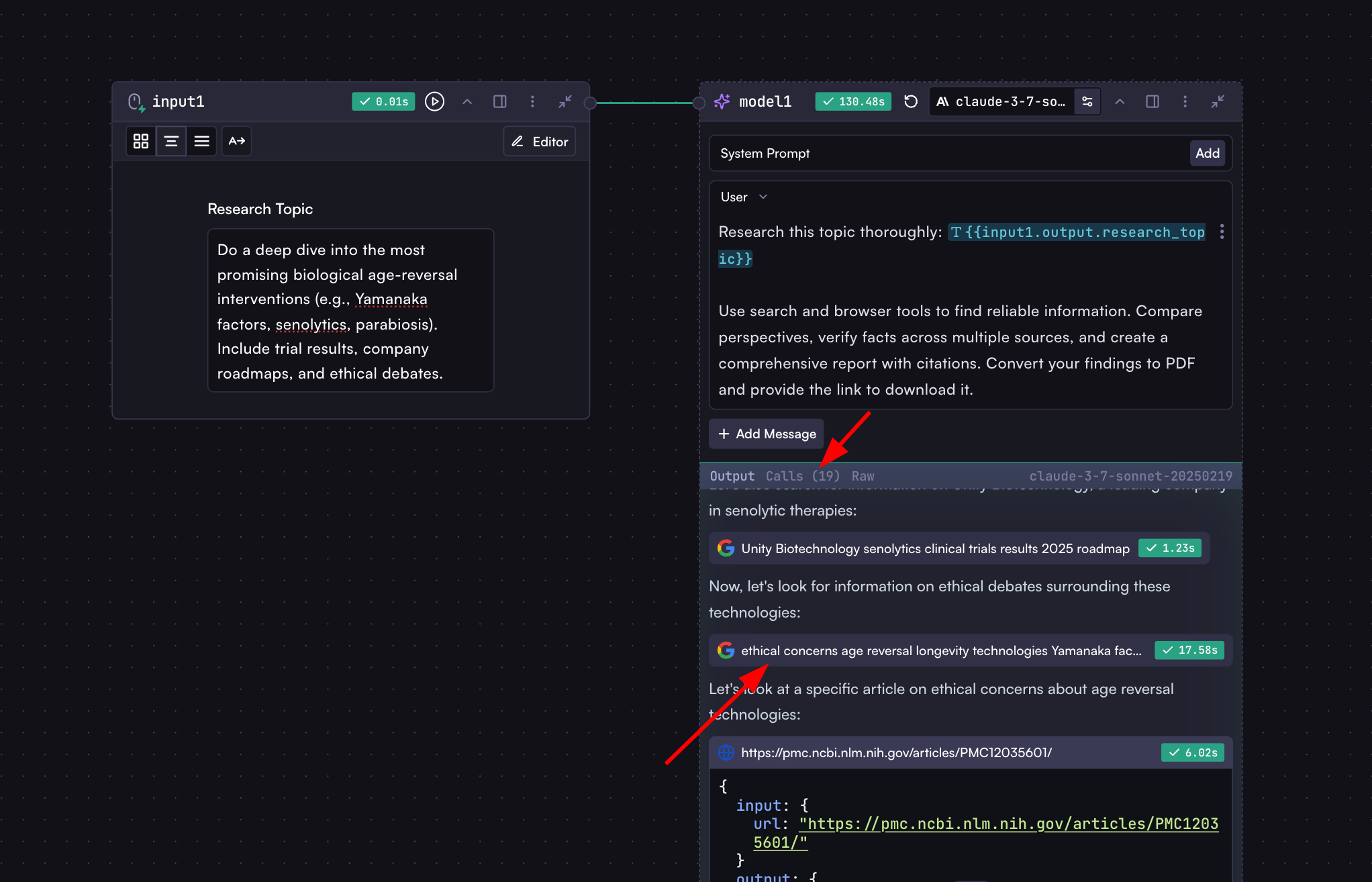Switch to the Output tab

tap(732, 476)
